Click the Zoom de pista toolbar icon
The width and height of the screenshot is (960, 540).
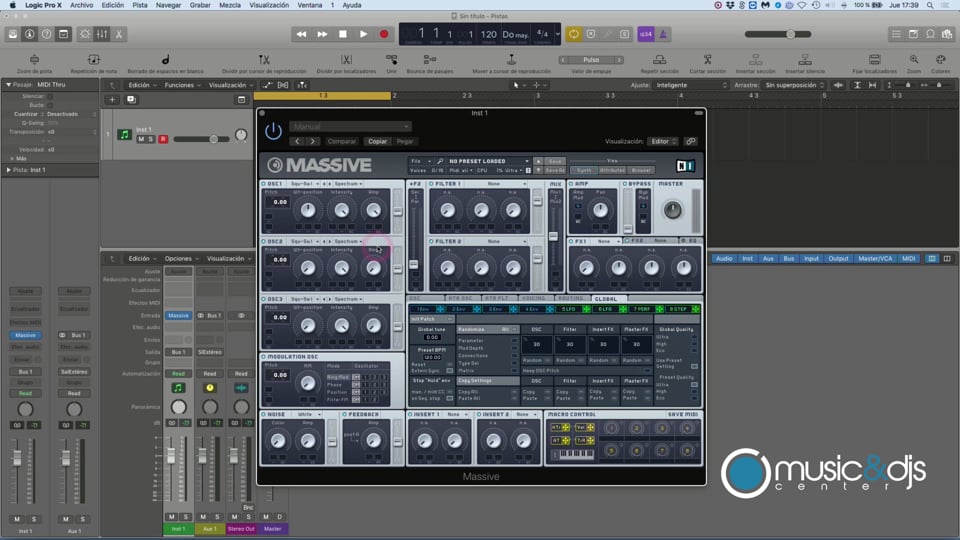pos(34,59)
